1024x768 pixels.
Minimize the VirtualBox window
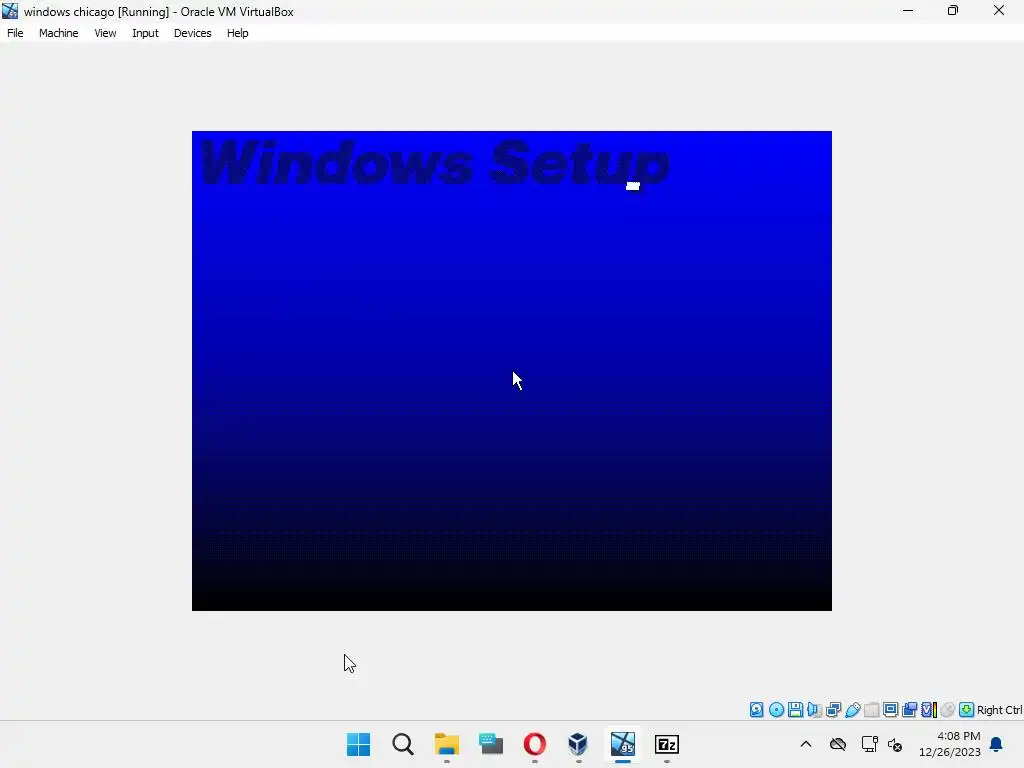(x=908, y=10)
